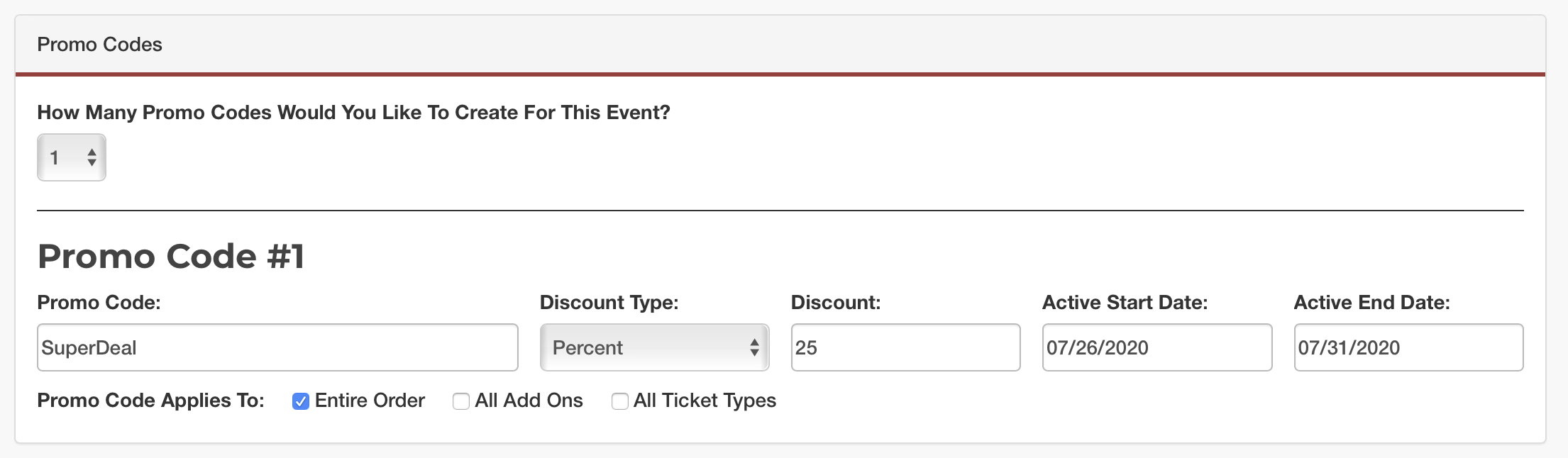Click the 'Promo Code Applies To:' label
This screenshot has width=1568, height=458.
pyautogui.click(x=150, y=401)
